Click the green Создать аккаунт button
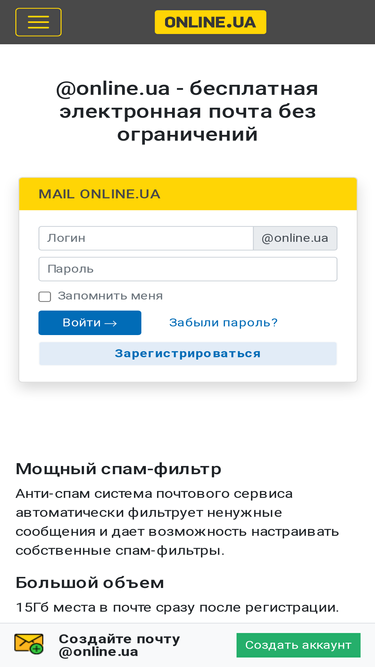This screenshot has height=667, width=375. (298, 645)
